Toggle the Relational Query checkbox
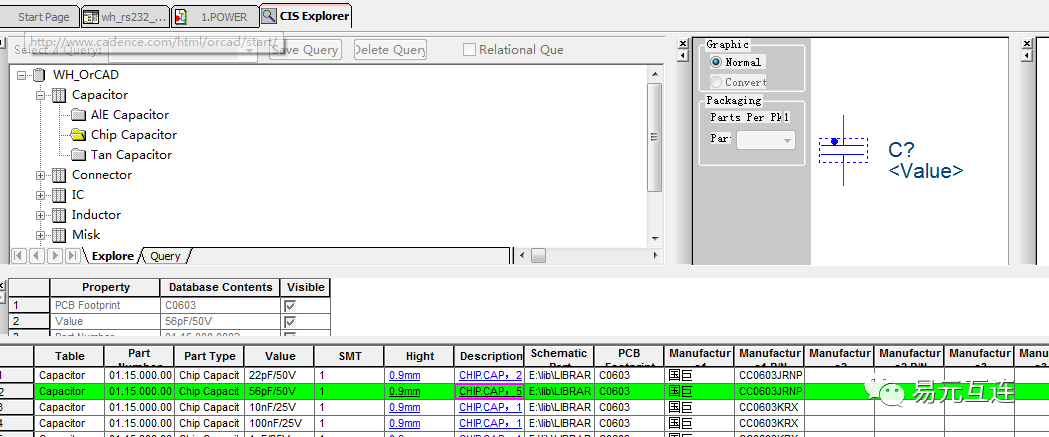This screenshot has height=437, width=1049. coord(470,50)
